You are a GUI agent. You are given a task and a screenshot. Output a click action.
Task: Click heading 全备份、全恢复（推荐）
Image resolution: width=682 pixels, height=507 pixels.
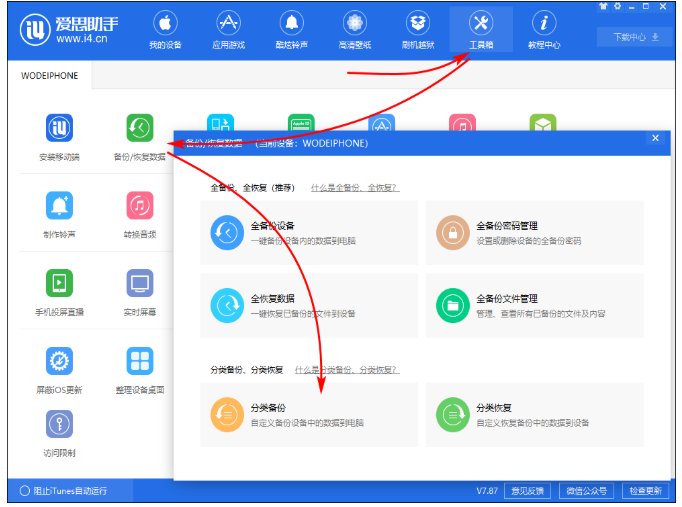[253, 188]
